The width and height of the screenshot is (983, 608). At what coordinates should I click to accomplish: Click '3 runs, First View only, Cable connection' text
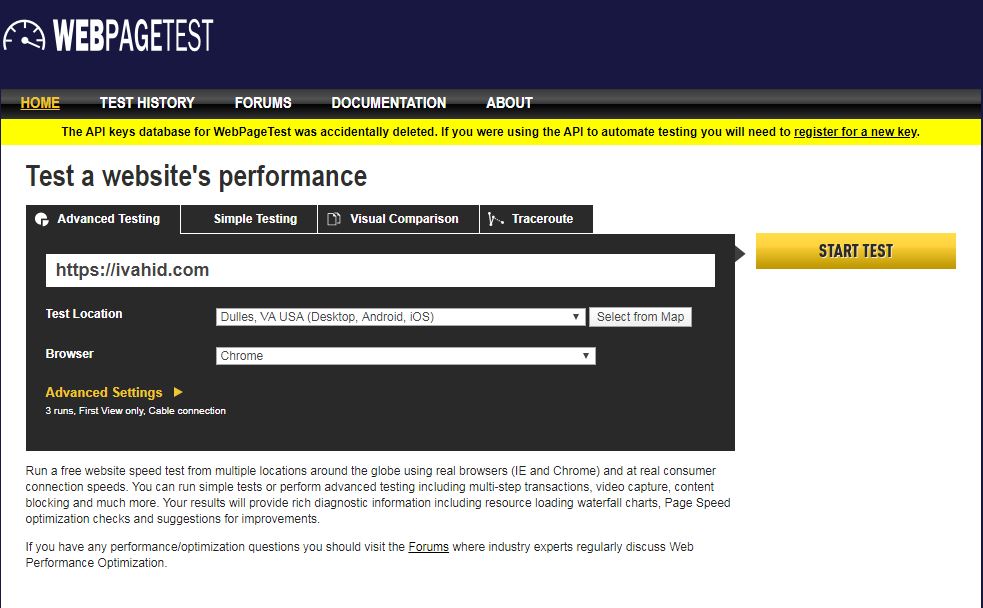coord(135,411)
